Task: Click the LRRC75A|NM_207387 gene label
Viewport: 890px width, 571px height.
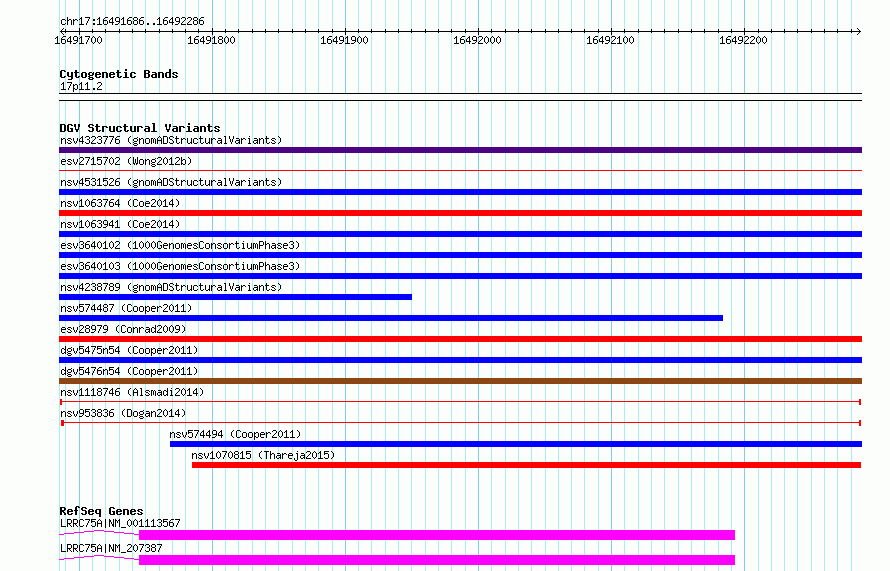Action: pyautogui.click(x=111, y=548)
